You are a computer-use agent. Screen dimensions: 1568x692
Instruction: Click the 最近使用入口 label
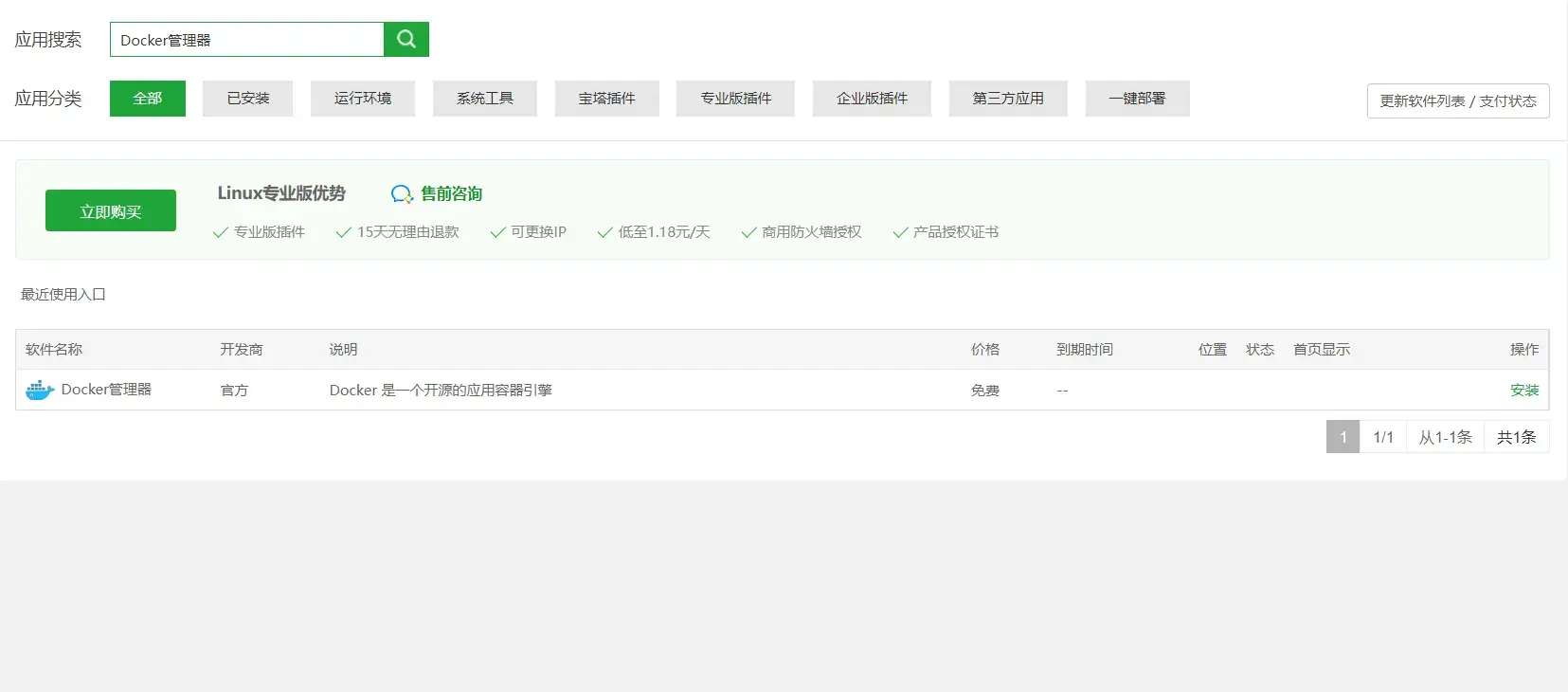63,295
